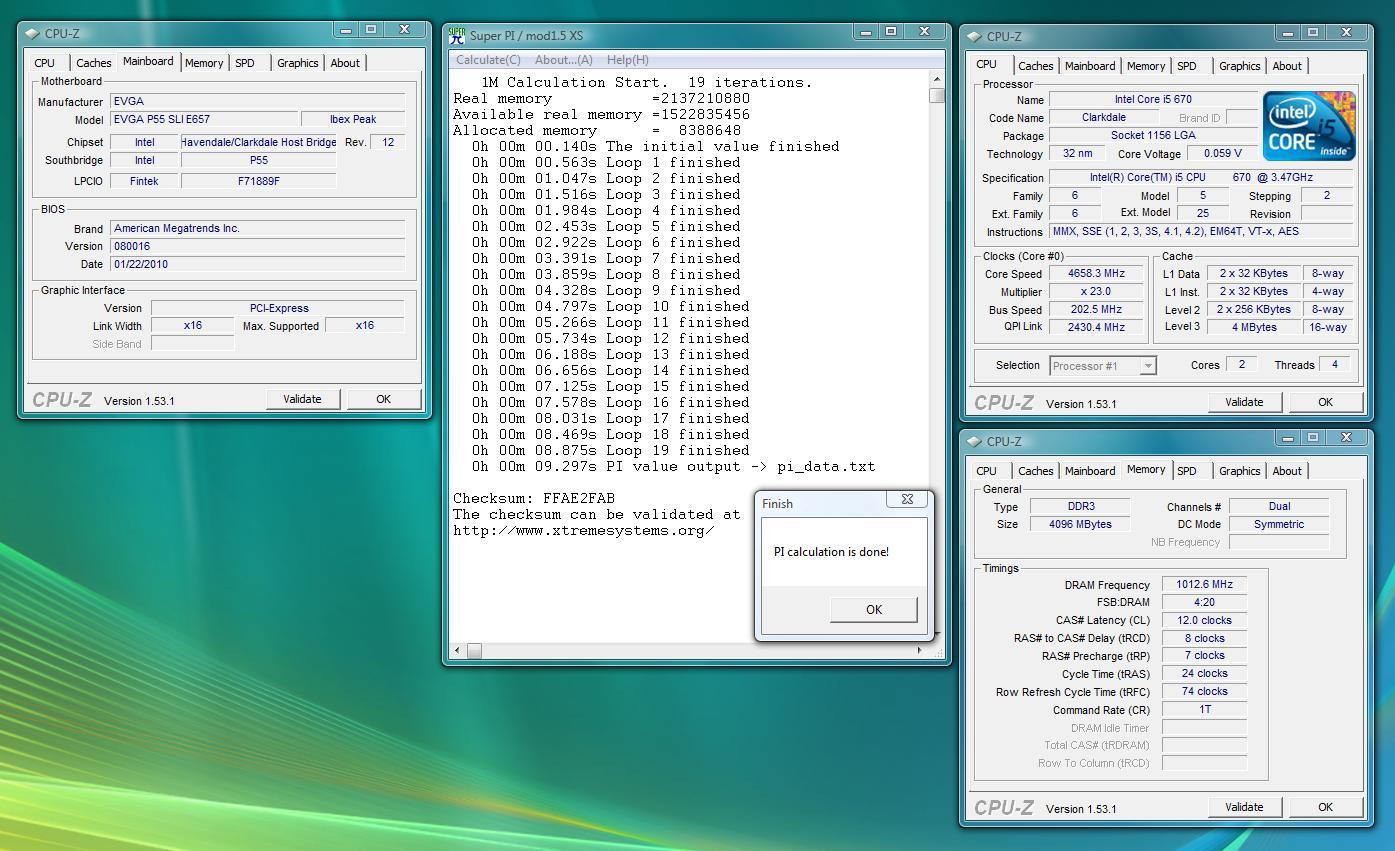Select Memory tab in top-right CPU-Z window
The image size is (1395, 851).
click(x=1146, y=66)
